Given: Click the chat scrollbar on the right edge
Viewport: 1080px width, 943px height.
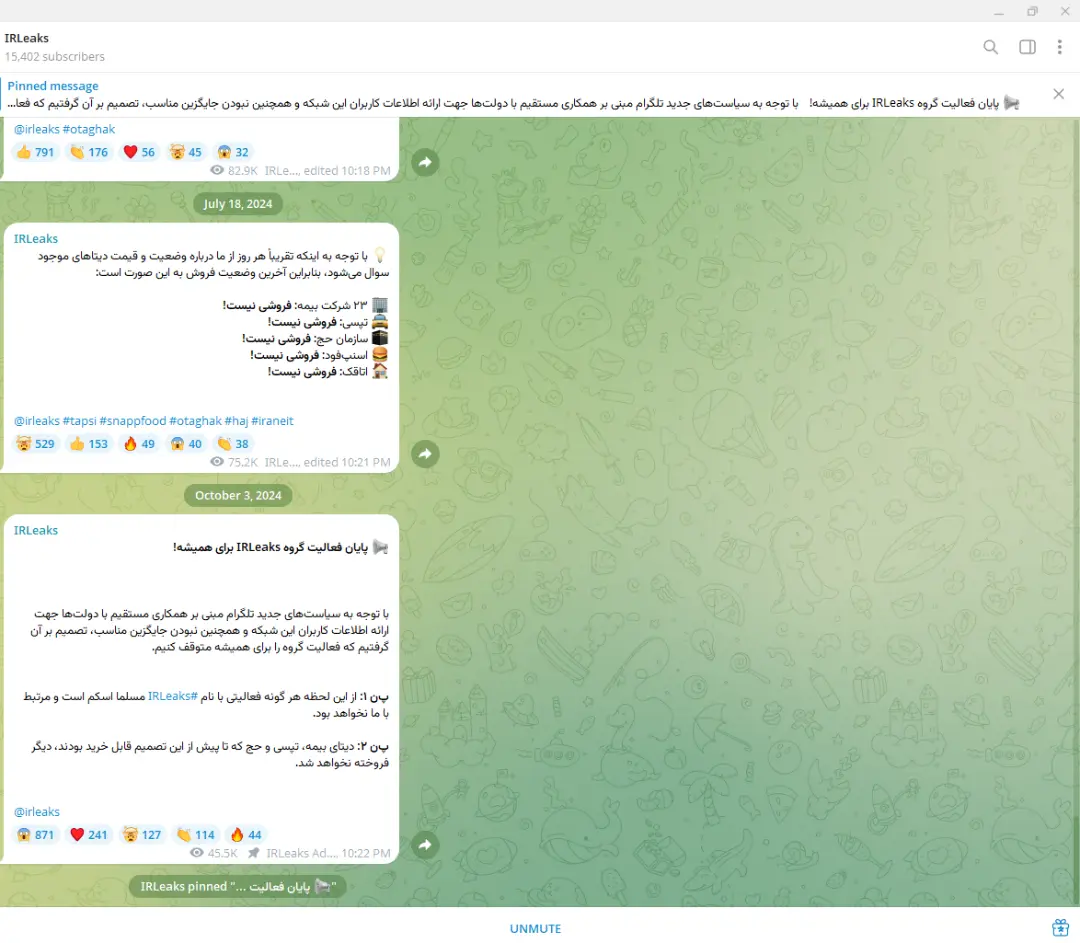Looking at the screenshot, I should (1077, 511).
